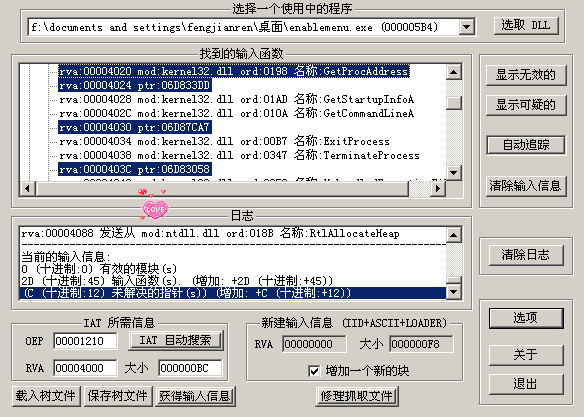Select row rva:00004020 GetProcAddress
584x417 pixels.
pos(234,71)
